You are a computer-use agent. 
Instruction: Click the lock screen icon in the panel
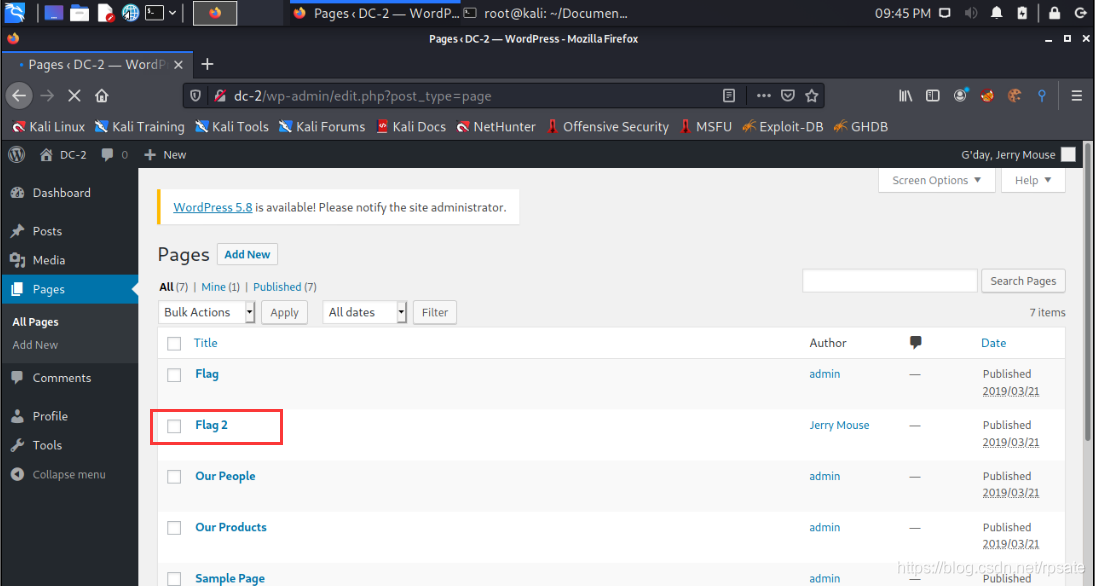click(x=1054, y=13)
